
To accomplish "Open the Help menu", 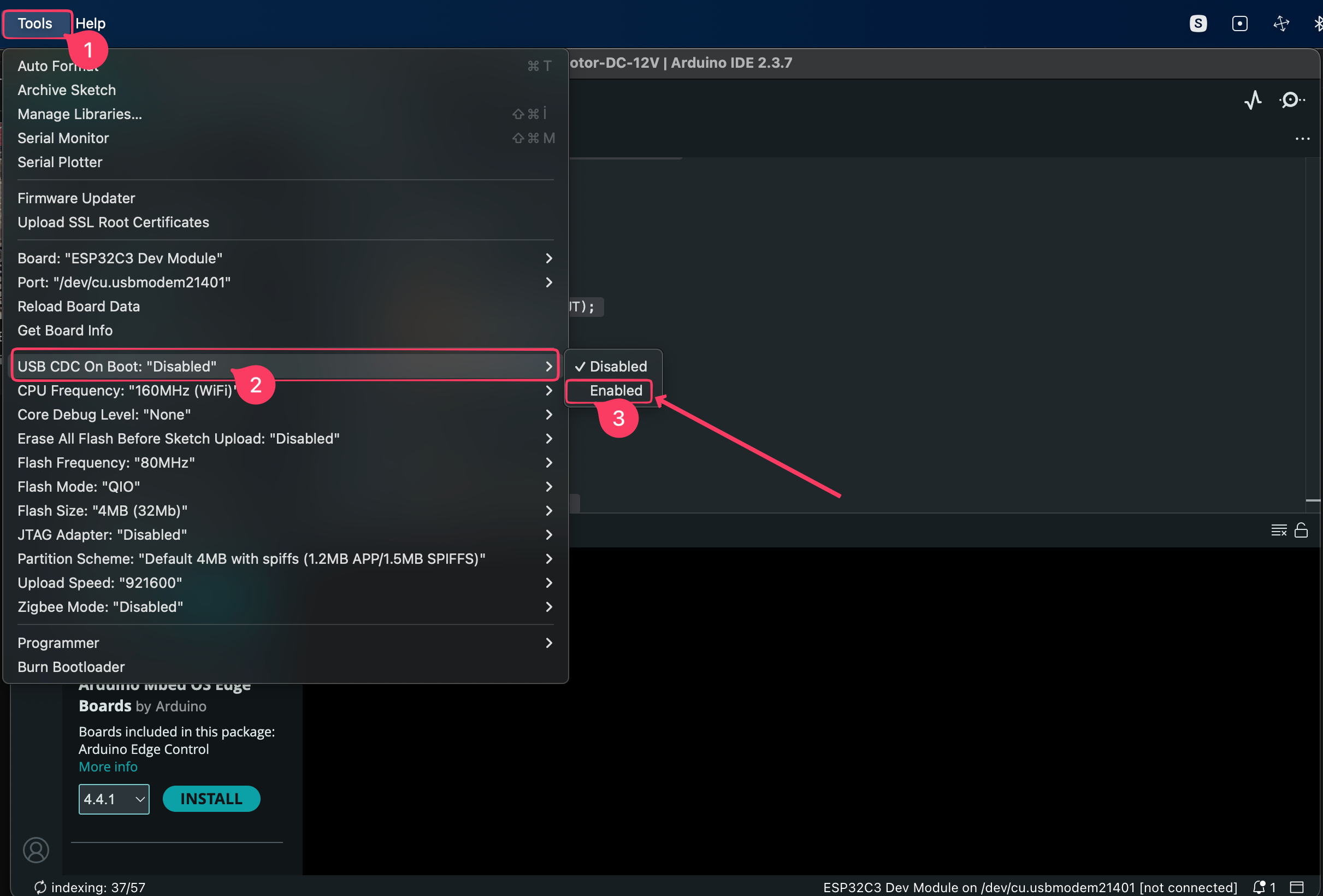I will 91,23.
